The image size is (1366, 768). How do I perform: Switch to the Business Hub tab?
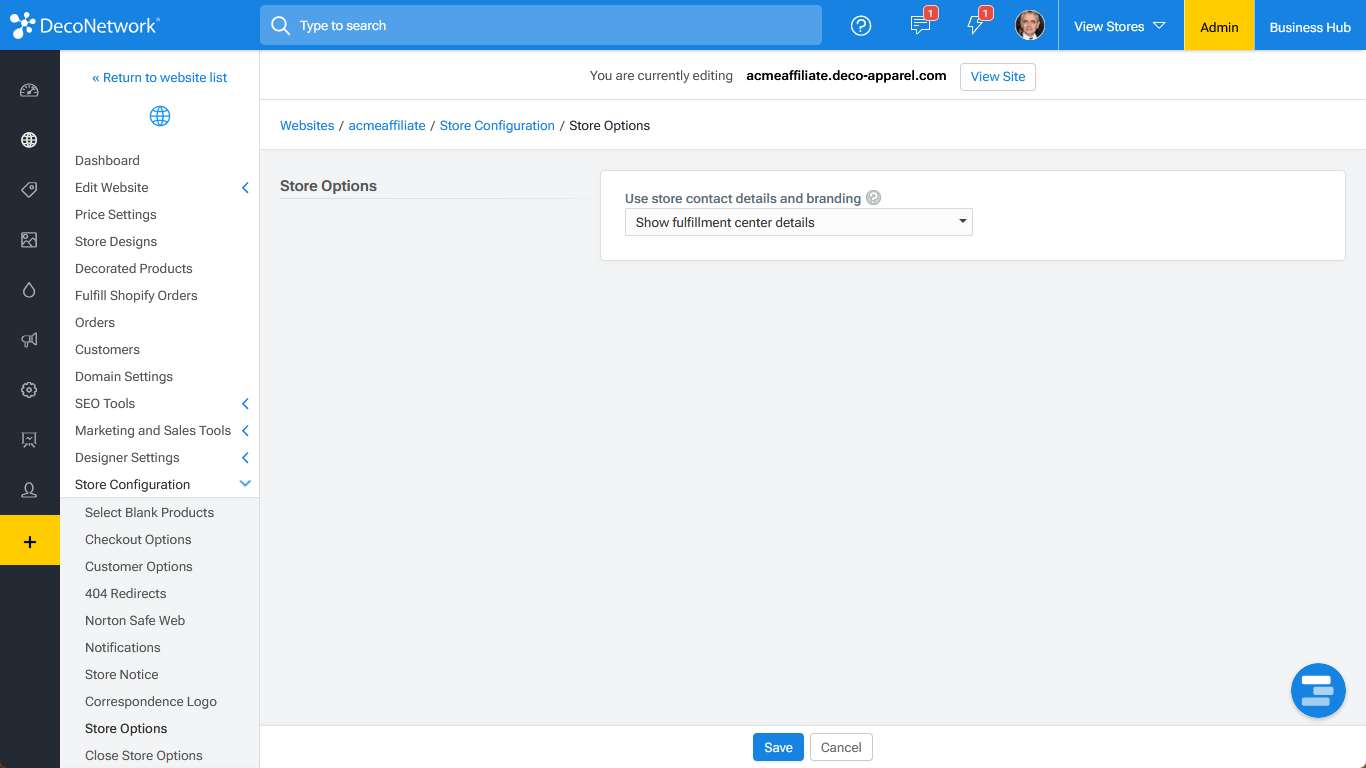pos(1309,26)
